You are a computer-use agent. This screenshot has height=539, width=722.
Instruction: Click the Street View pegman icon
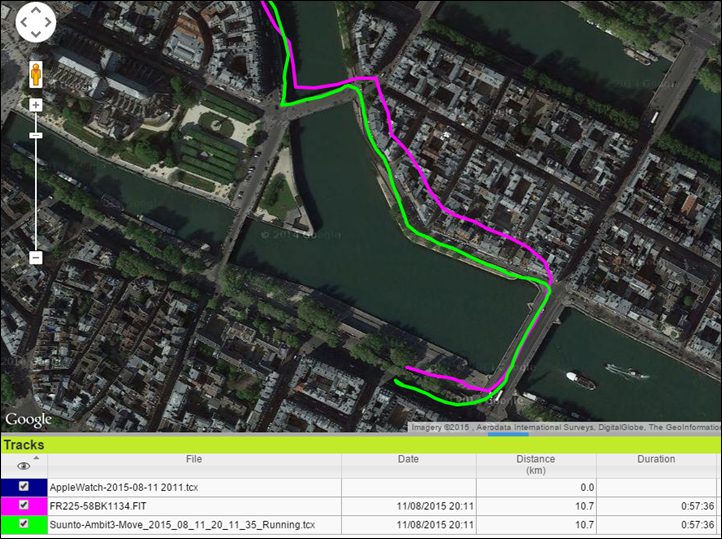tap(36, 76)
